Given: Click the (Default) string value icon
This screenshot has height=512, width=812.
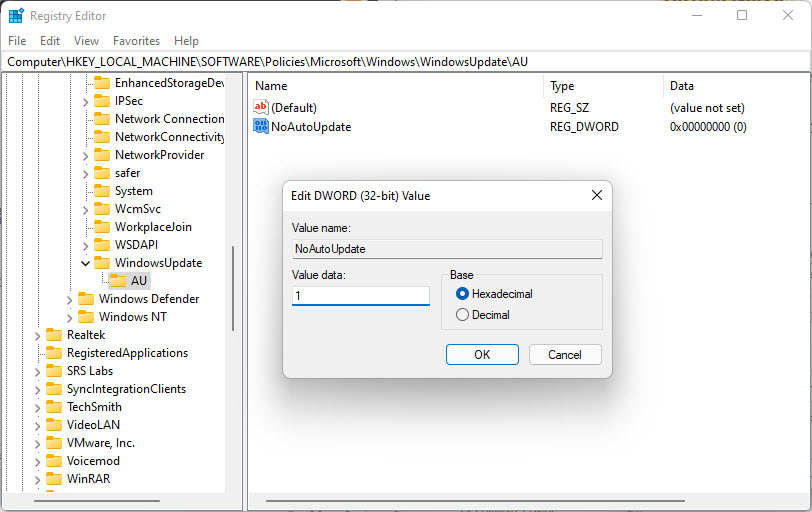Looking at the screenshot, I should pyautogui.click(x=260, y=107).
